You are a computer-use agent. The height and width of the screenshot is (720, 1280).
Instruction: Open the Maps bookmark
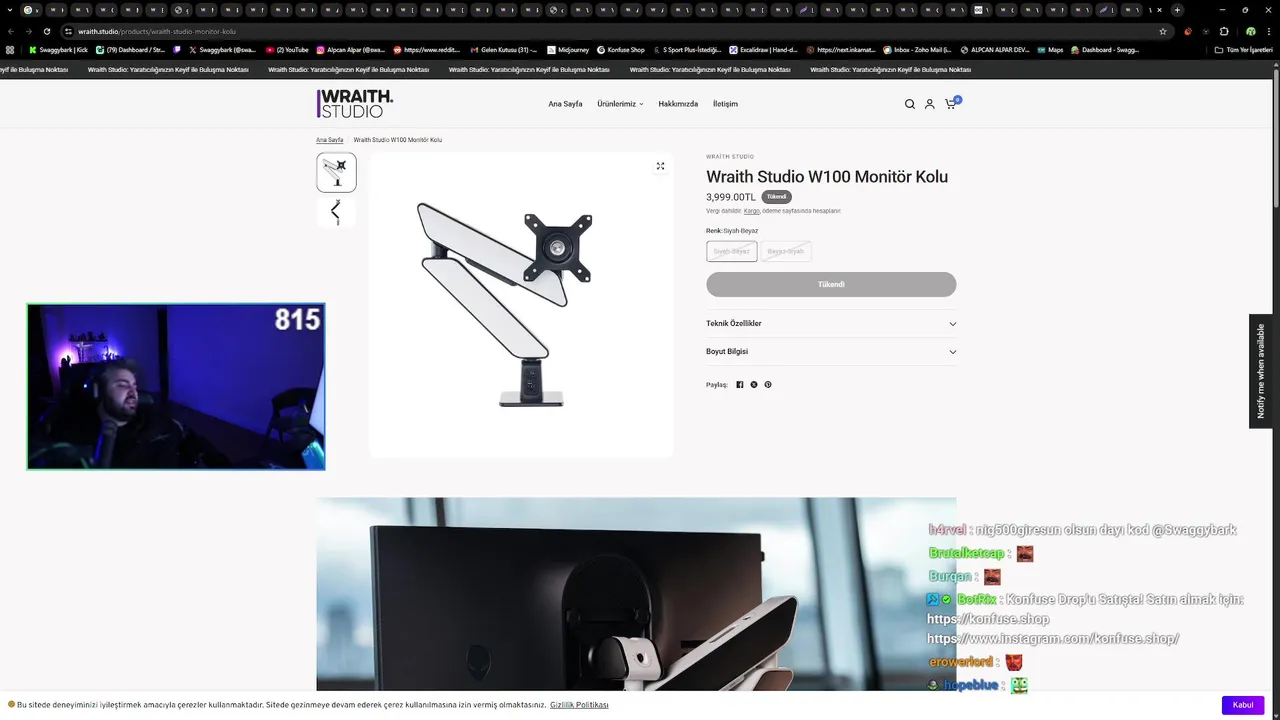tap(1049, 49)
